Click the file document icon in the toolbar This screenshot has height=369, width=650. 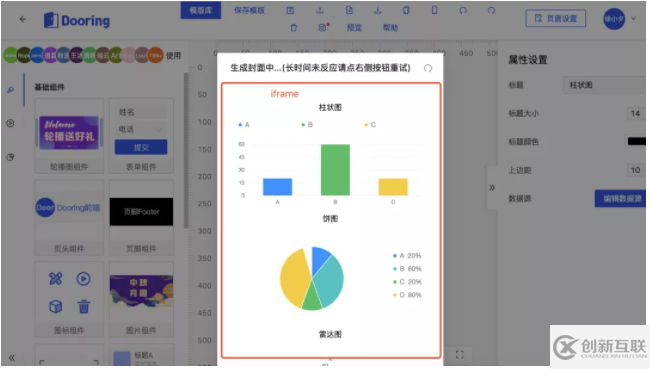[349, 10]
